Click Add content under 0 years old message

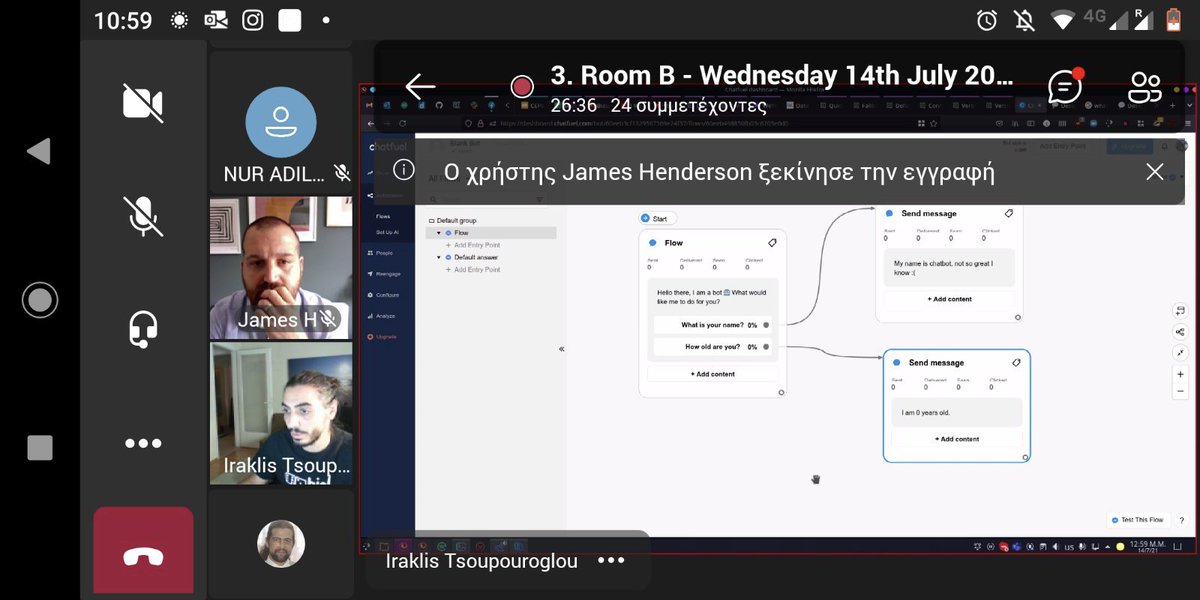(957, 439)
